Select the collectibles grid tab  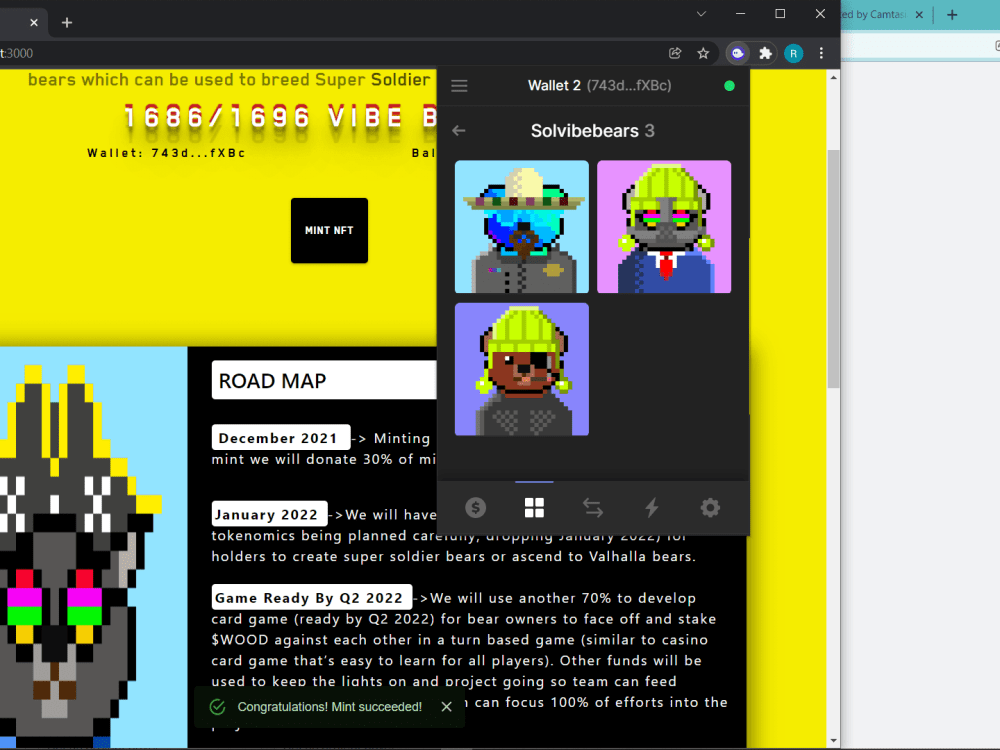pos(534,508)
